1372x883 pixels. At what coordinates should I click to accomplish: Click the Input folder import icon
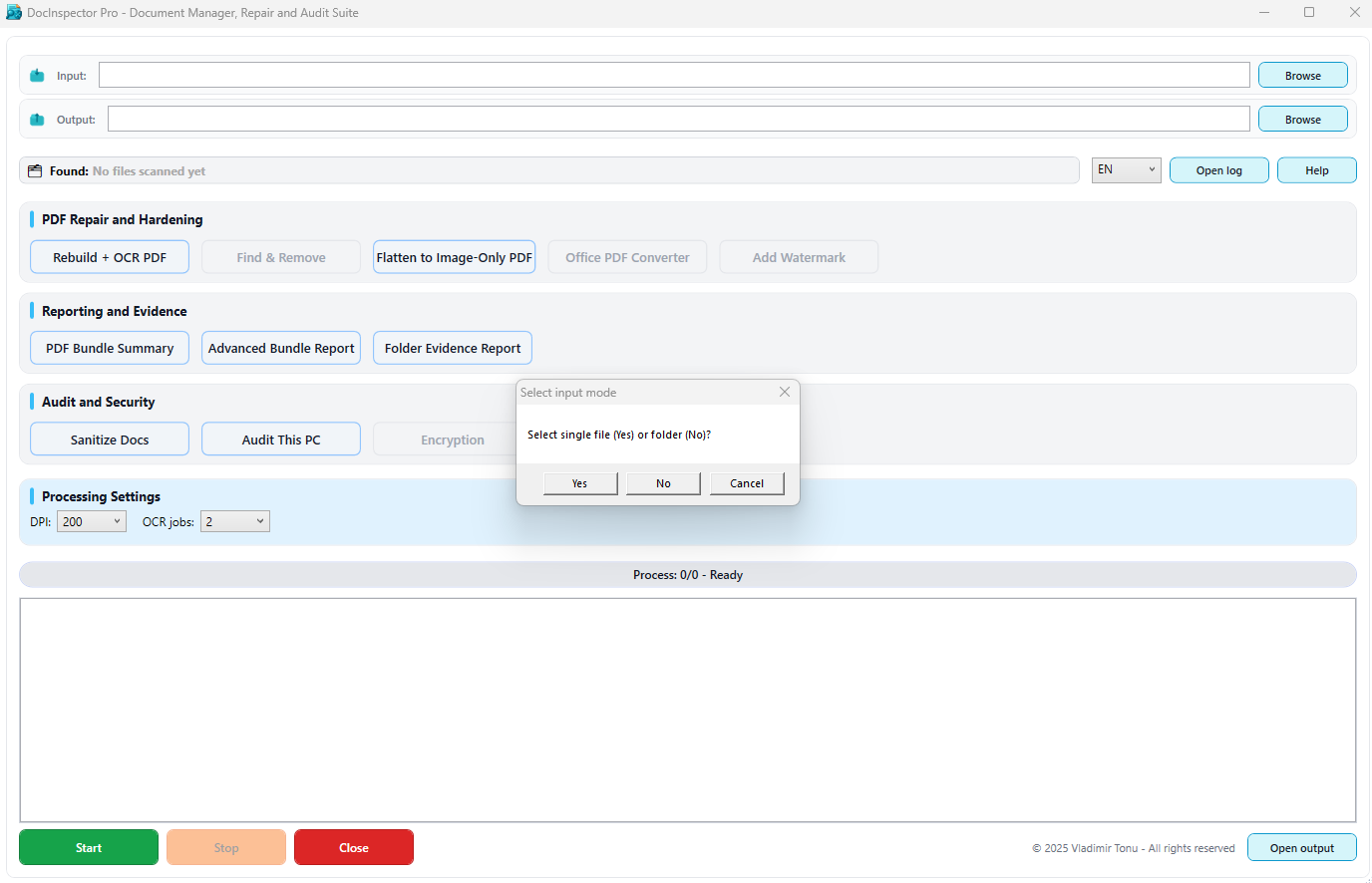click(x=36, y=75)
